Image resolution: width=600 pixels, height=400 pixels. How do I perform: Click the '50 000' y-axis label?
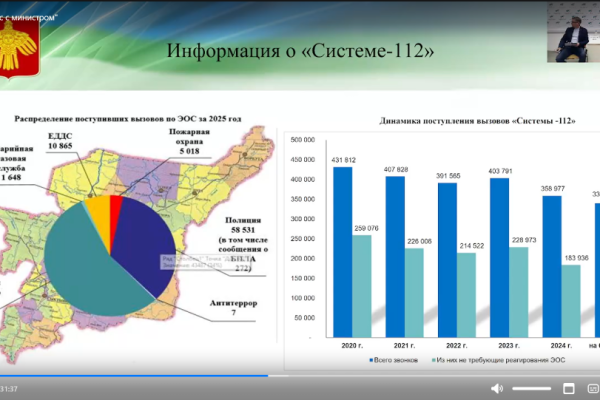pyautogui.click(x=305, y=318)
